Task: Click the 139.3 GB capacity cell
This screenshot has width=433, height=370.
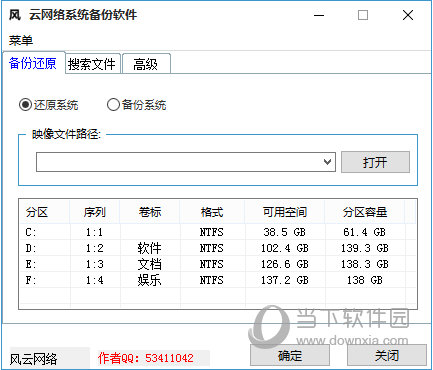Action: 365,248
